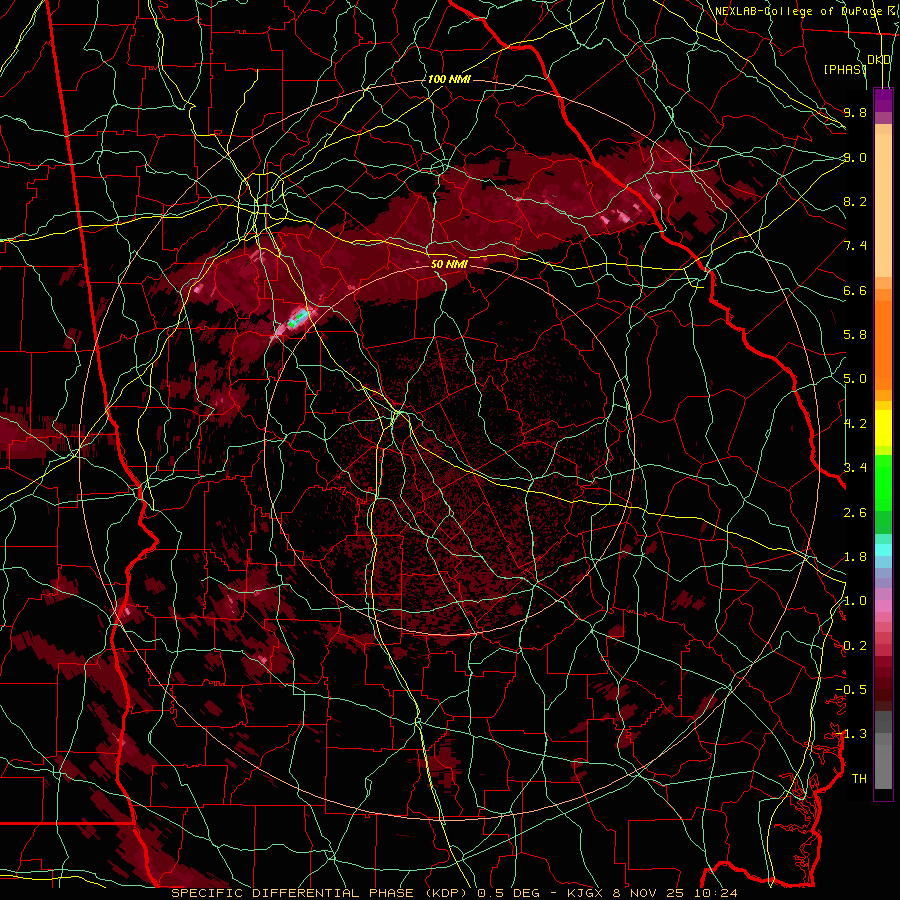The height and width of the screenshot is (900, 900).
Task: Click the 1.0 value on the color scale
Action: click(x=855, y=601)
